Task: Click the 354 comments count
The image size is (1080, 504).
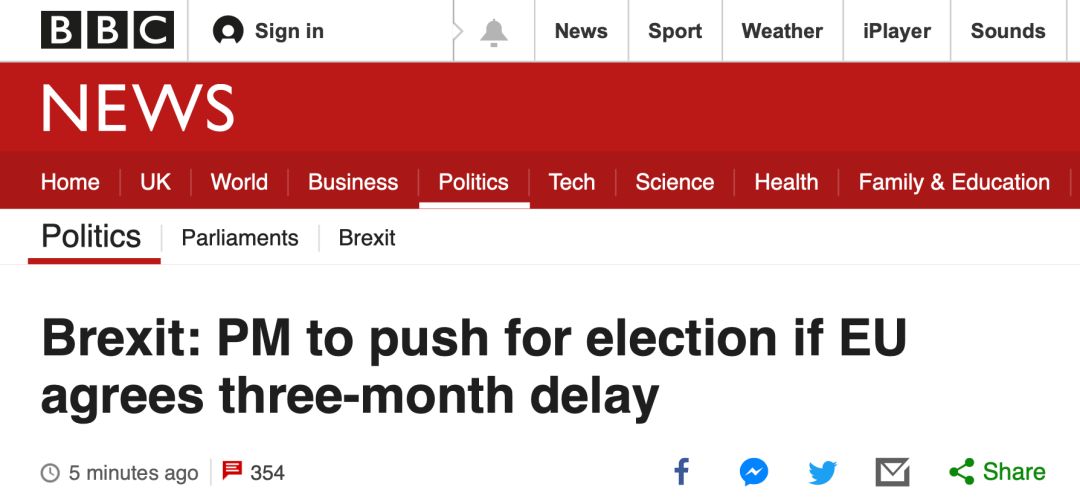Action: point(267,473)
